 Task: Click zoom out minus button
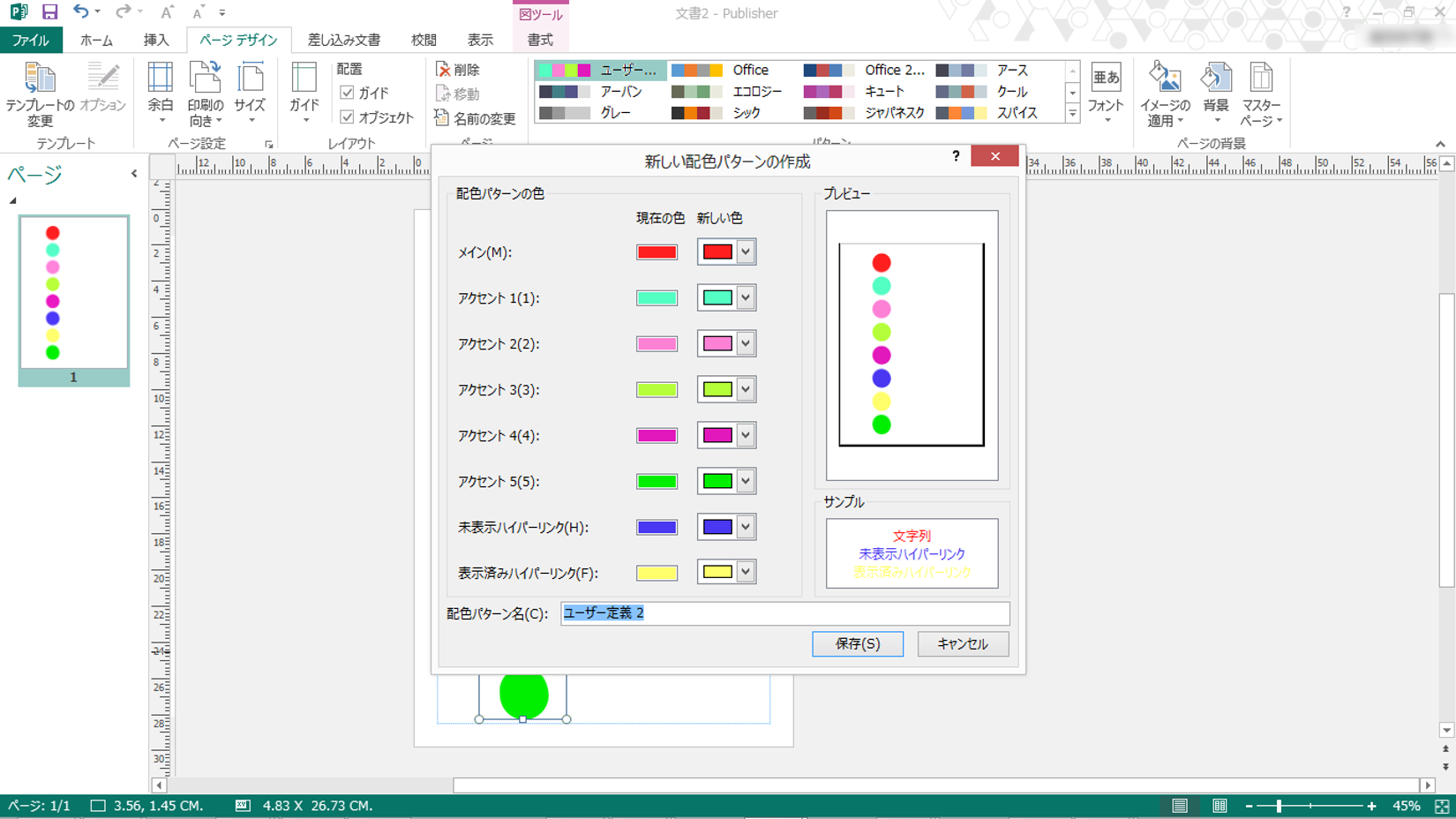click(x=1249, y=806)
